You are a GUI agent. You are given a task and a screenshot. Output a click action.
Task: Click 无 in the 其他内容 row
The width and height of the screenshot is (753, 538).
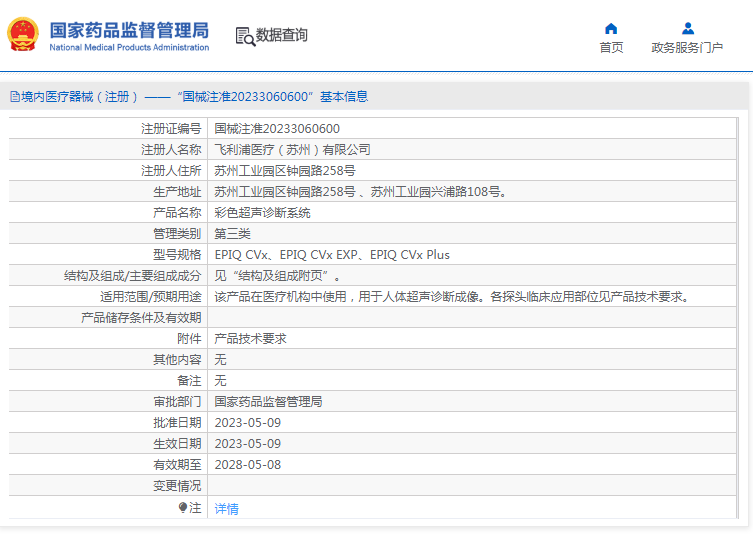pyautogui.click(x=220, y=360)
